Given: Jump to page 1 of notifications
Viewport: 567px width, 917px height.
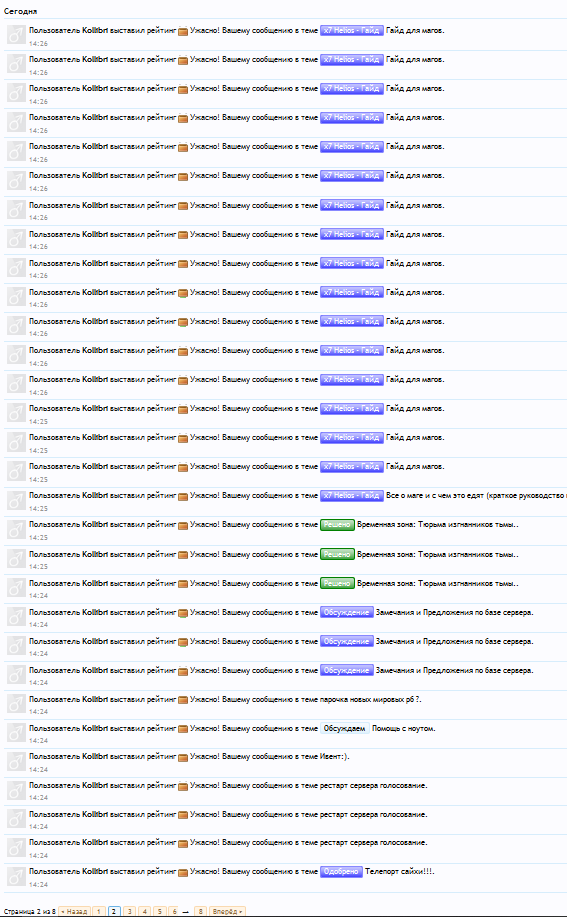Looking at the screenshot, I should tap(99, 911).
